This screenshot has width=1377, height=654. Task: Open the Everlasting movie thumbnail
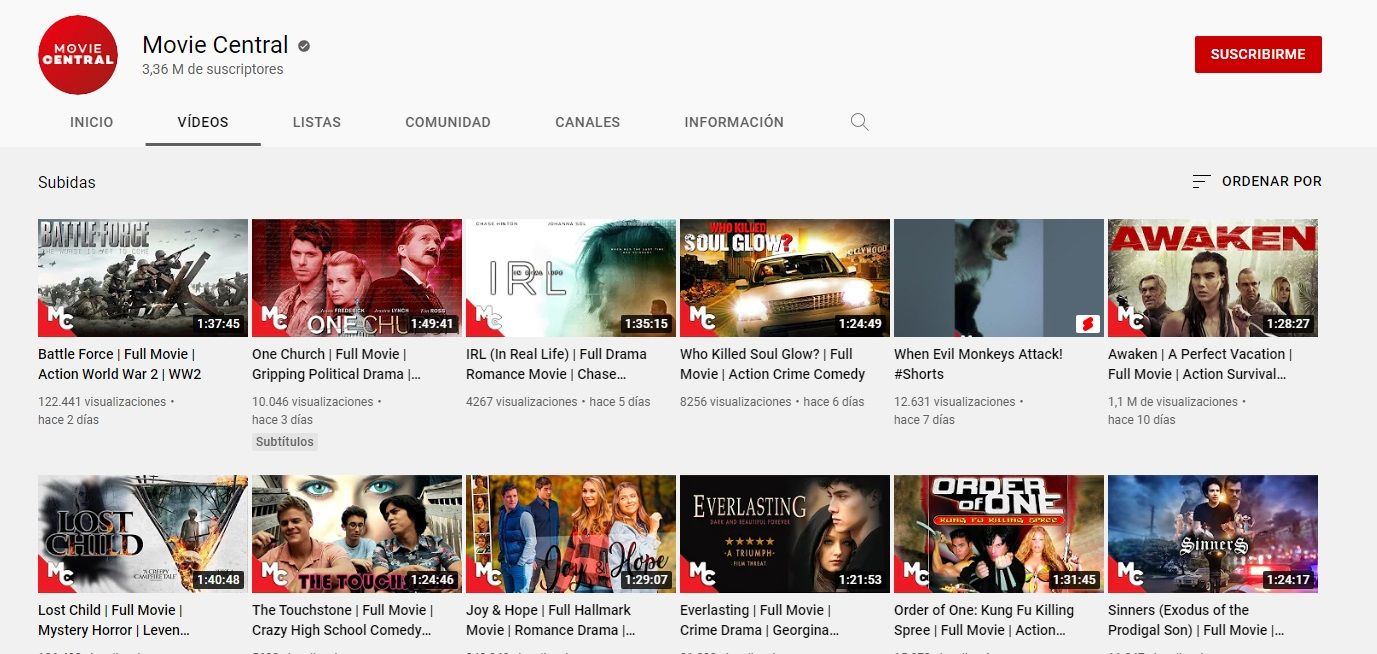(x=785, y=534)
